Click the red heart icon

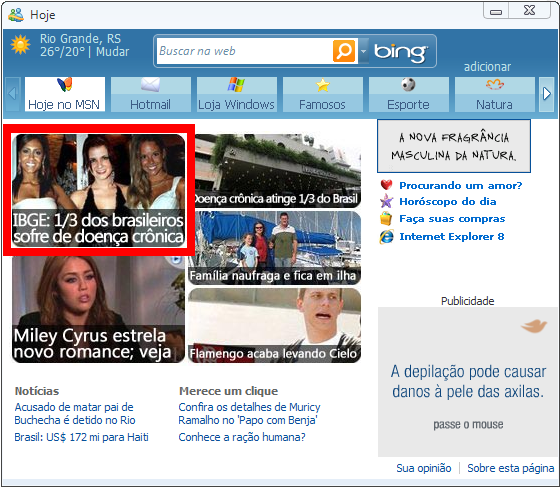click(386, 185)
